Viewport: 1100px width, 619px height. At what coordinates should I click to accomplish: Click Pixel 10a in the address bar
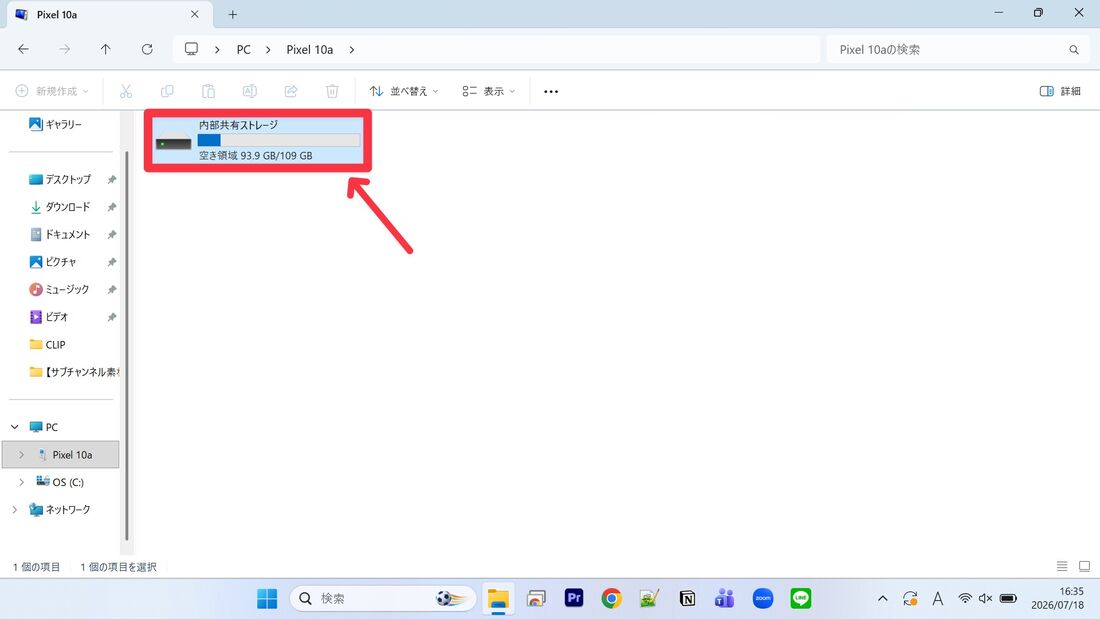point(309,50)
